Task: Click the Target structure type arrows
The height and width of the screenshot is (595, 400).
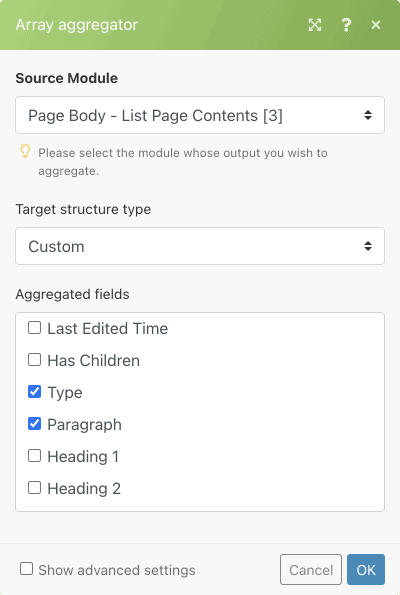Action: [x=368, y=246]
